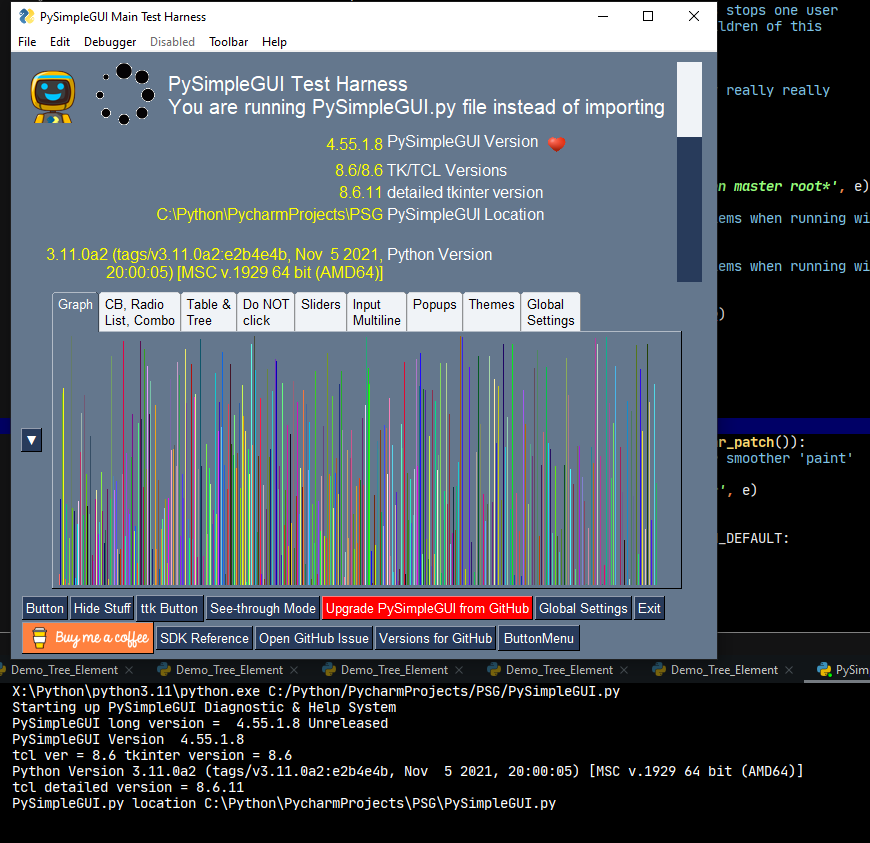Click the Python icon on the PySim editor tab
This screenshot has height=843, width=870.
tap(824, 670)
